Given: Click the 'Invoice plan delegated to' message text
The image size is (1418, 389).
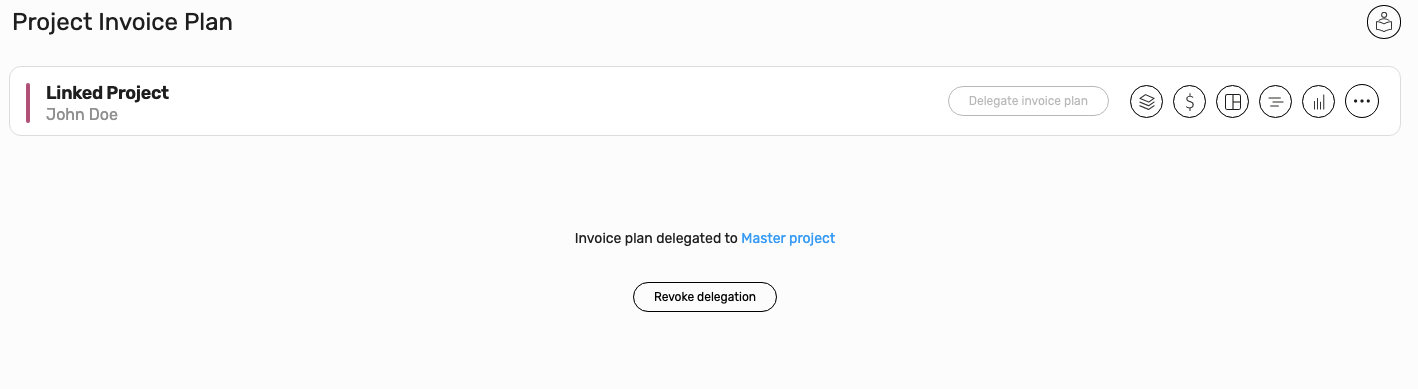Looking at the screenshot, I should [656, 238].
